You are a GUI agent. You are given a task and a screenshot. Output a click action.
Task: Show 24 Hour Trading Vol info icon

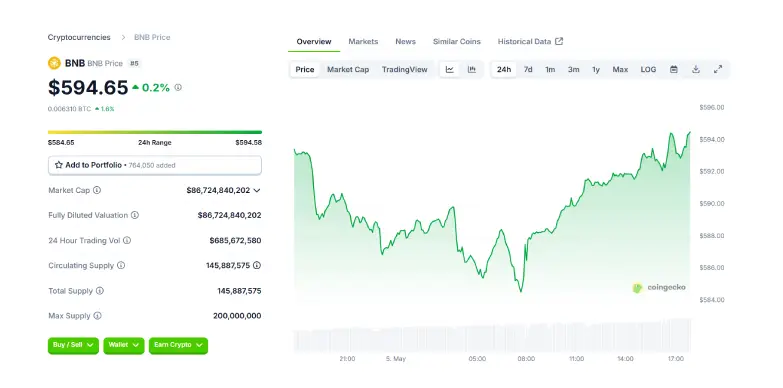(127, 241)
